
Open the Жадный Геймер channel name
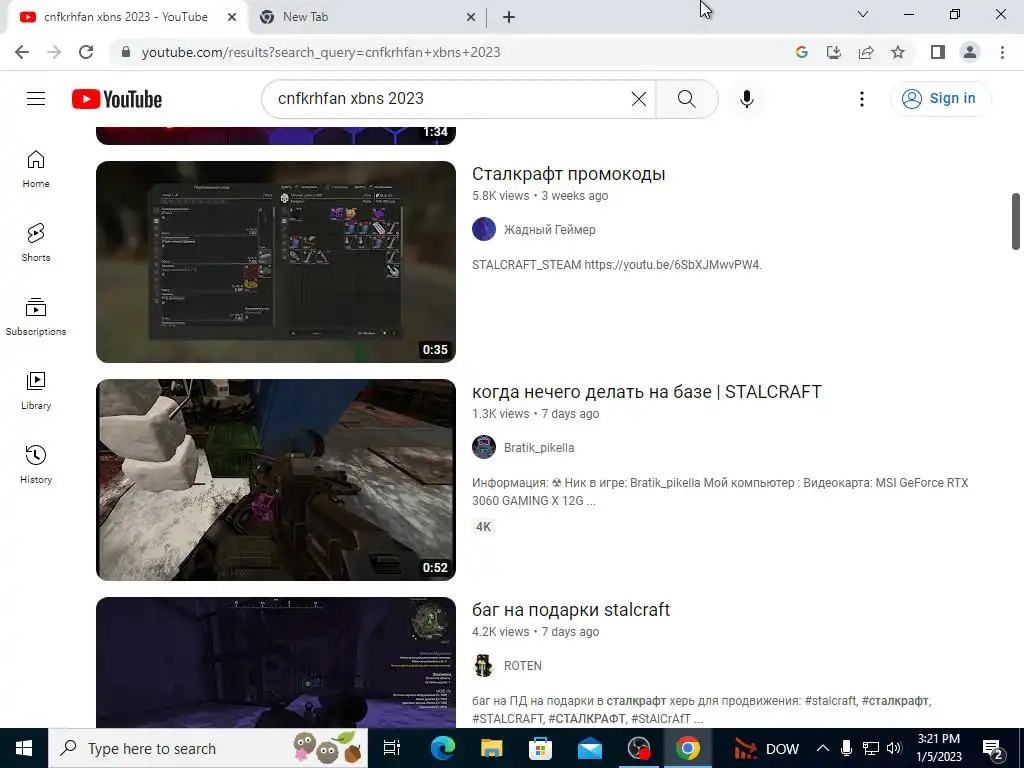[549, 230]
